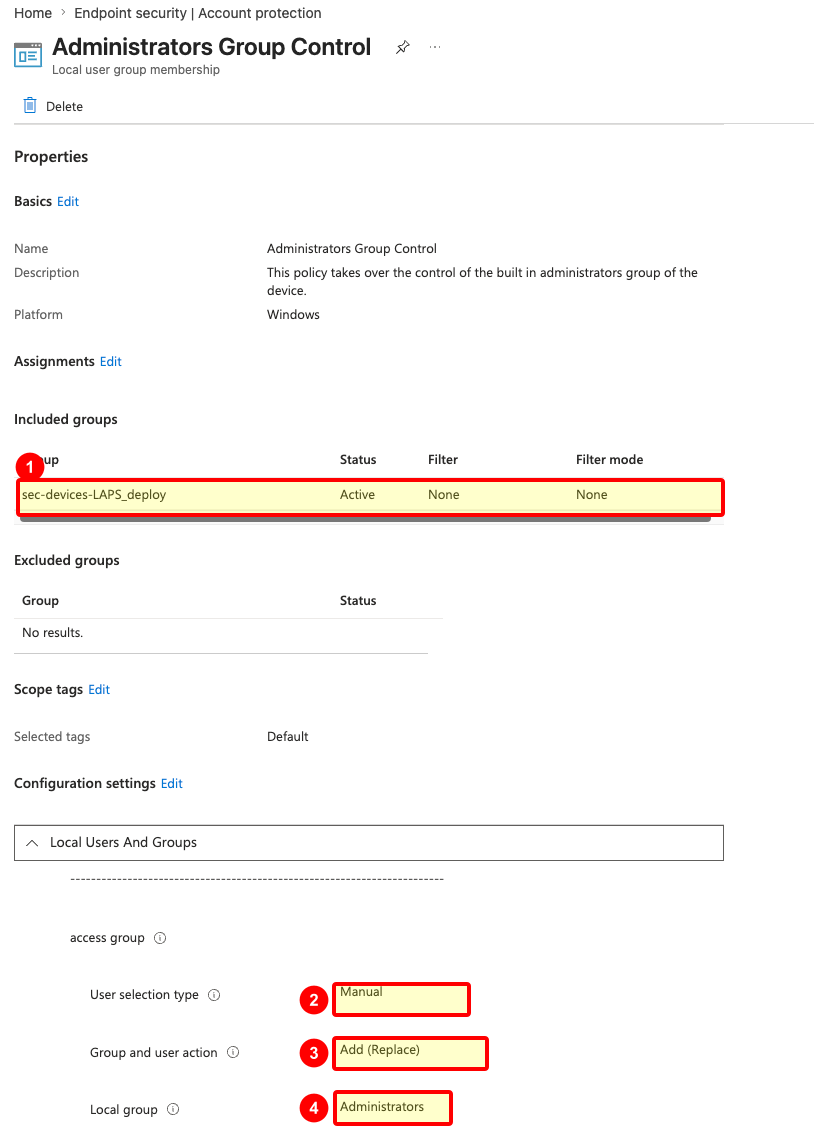
Task: Go to Home breadcrumb
Action: 33,13
